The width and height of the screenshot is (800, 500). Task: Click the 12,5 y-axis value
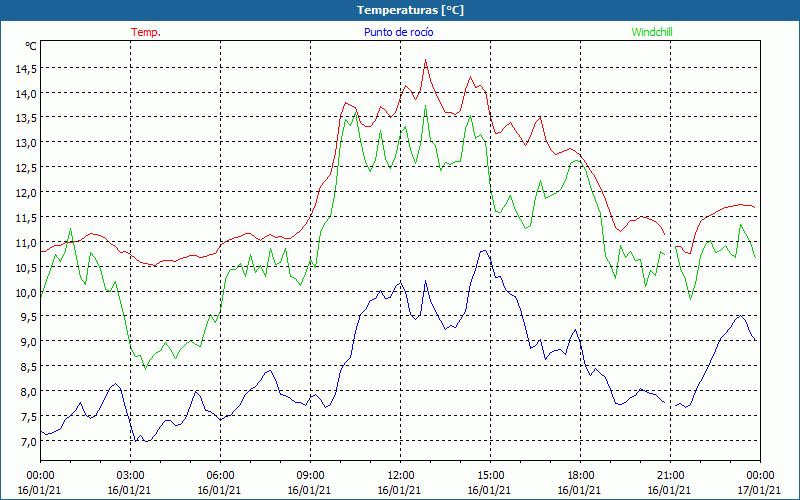[26, 168]
